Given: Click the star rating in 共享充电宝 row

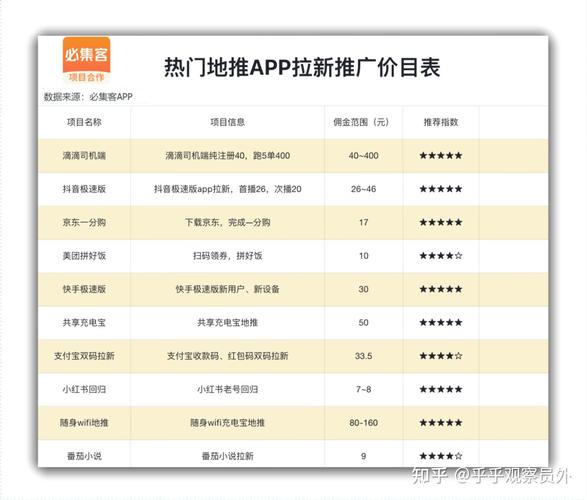Looking at the screenshot, I should [441, 323].
